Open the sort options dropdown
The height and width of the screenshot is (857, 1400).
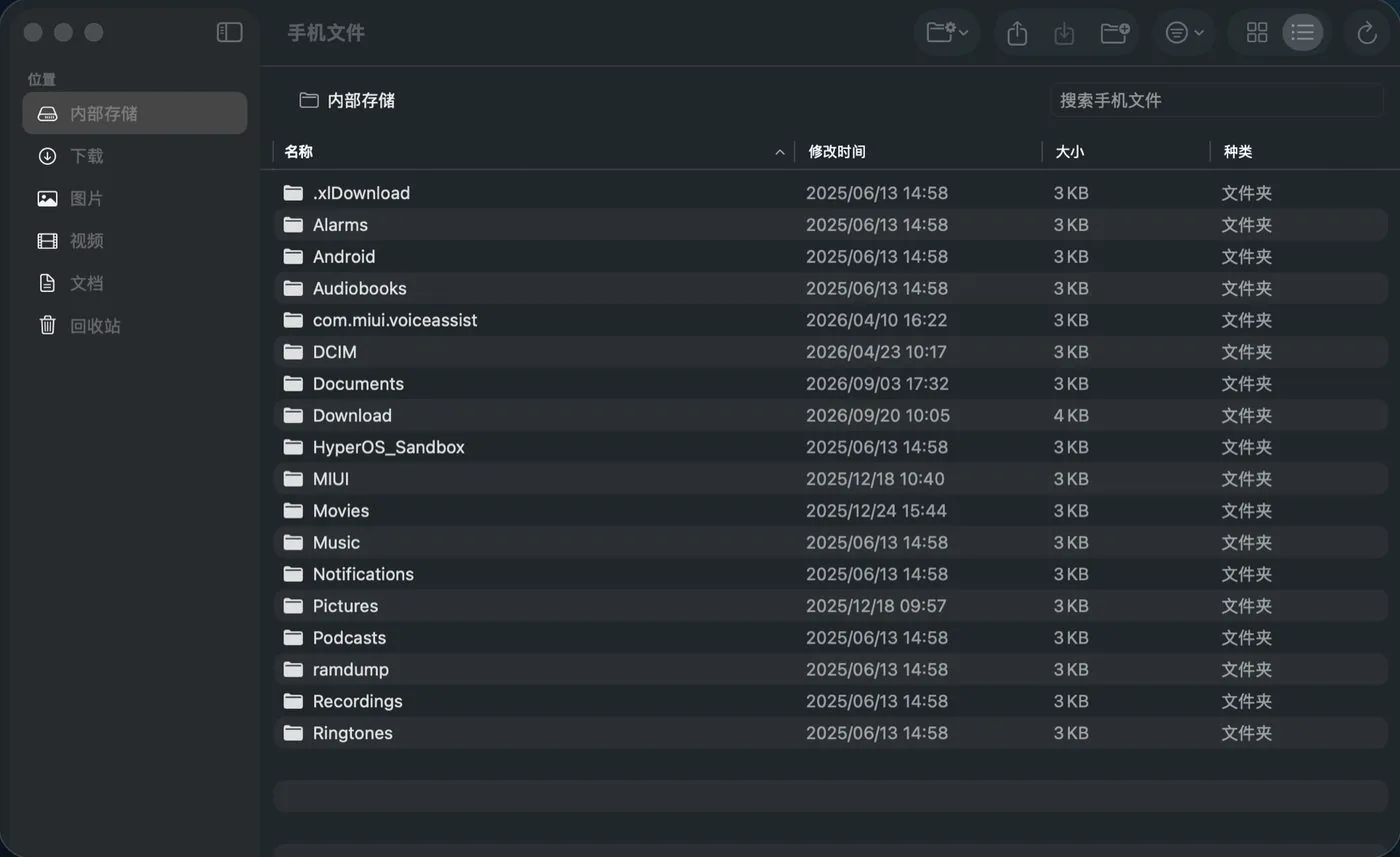(1184, 33)
